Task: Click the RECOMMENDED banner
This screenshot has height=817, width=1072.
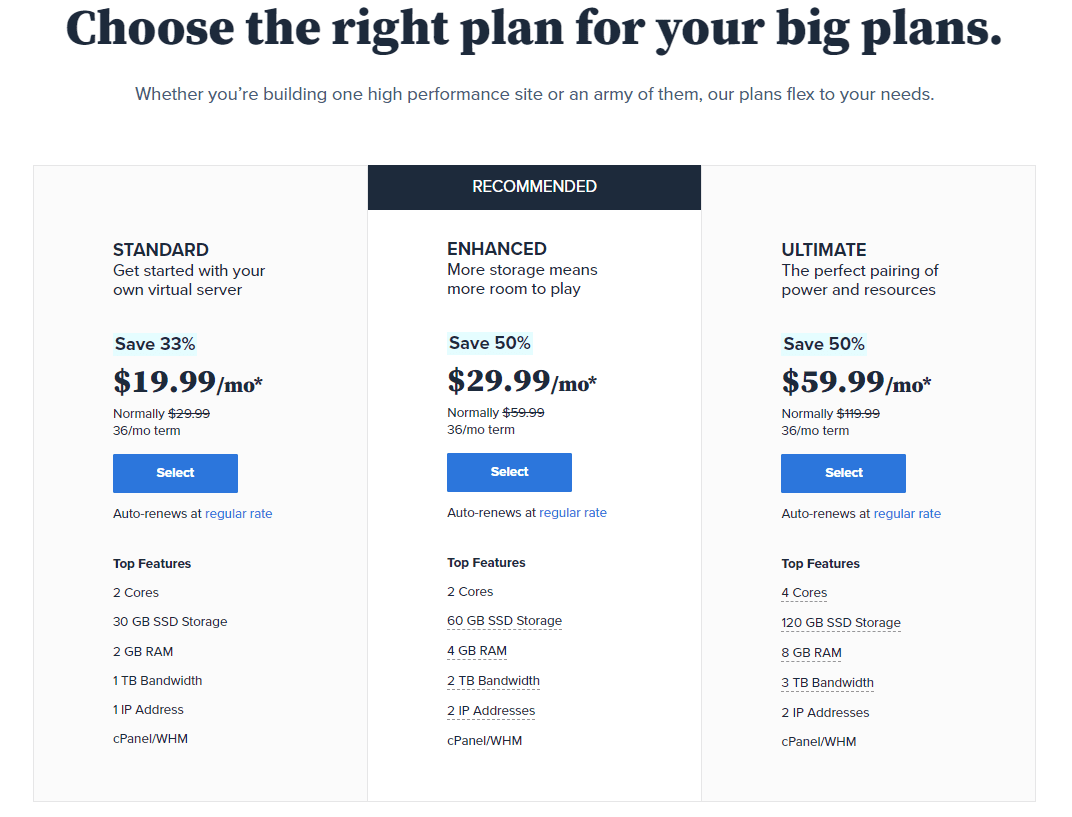Action: 534,187
